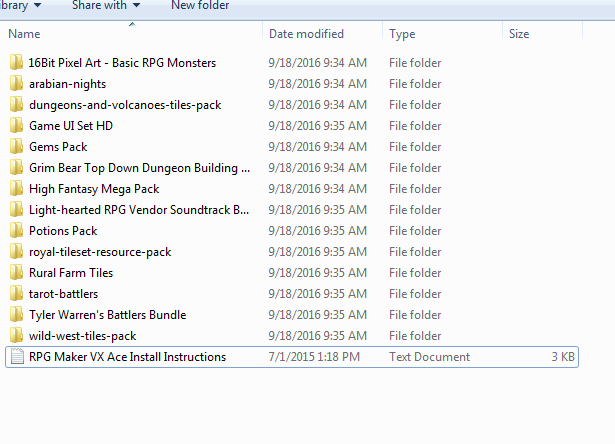The height and width of the screenshot is (444, 615).
Task: Open the Share with dropdown
Action: pyautogui.click(x=106, y=5)
